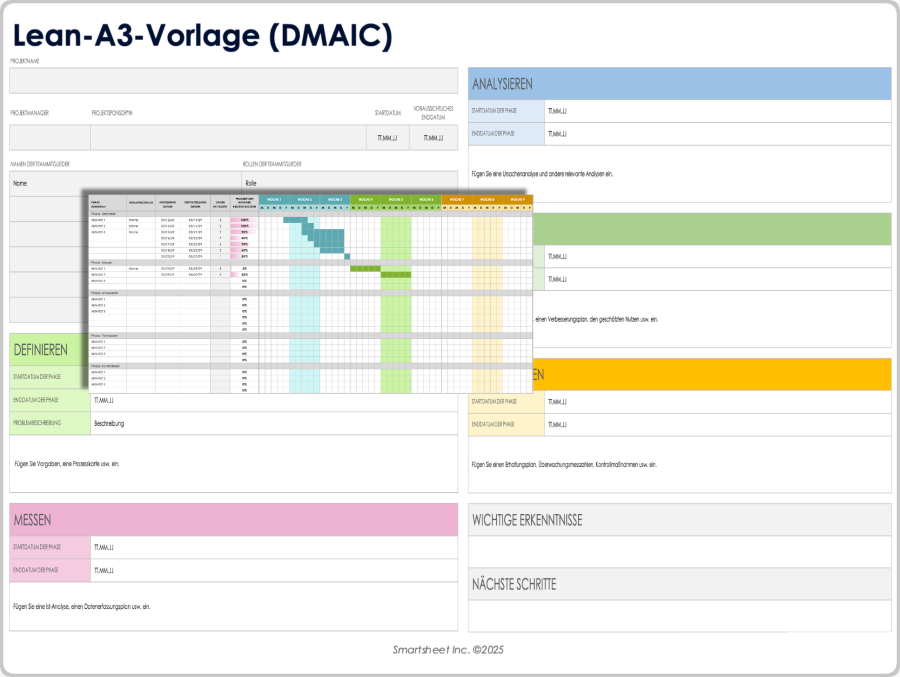Click the green DEFINIEREN section header

pyautogui.click(x=49, y=350)
